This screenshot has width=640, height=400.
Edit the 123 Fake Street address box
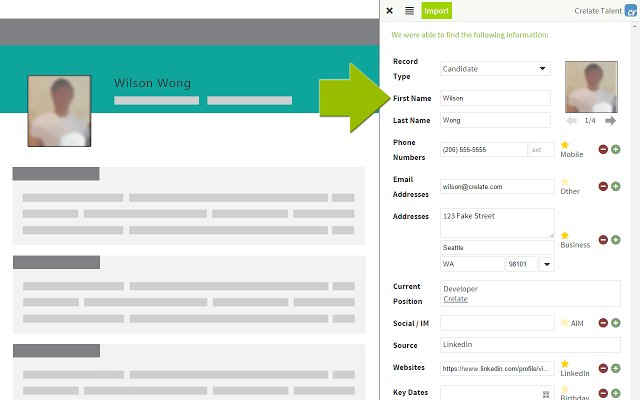point(497,223)
